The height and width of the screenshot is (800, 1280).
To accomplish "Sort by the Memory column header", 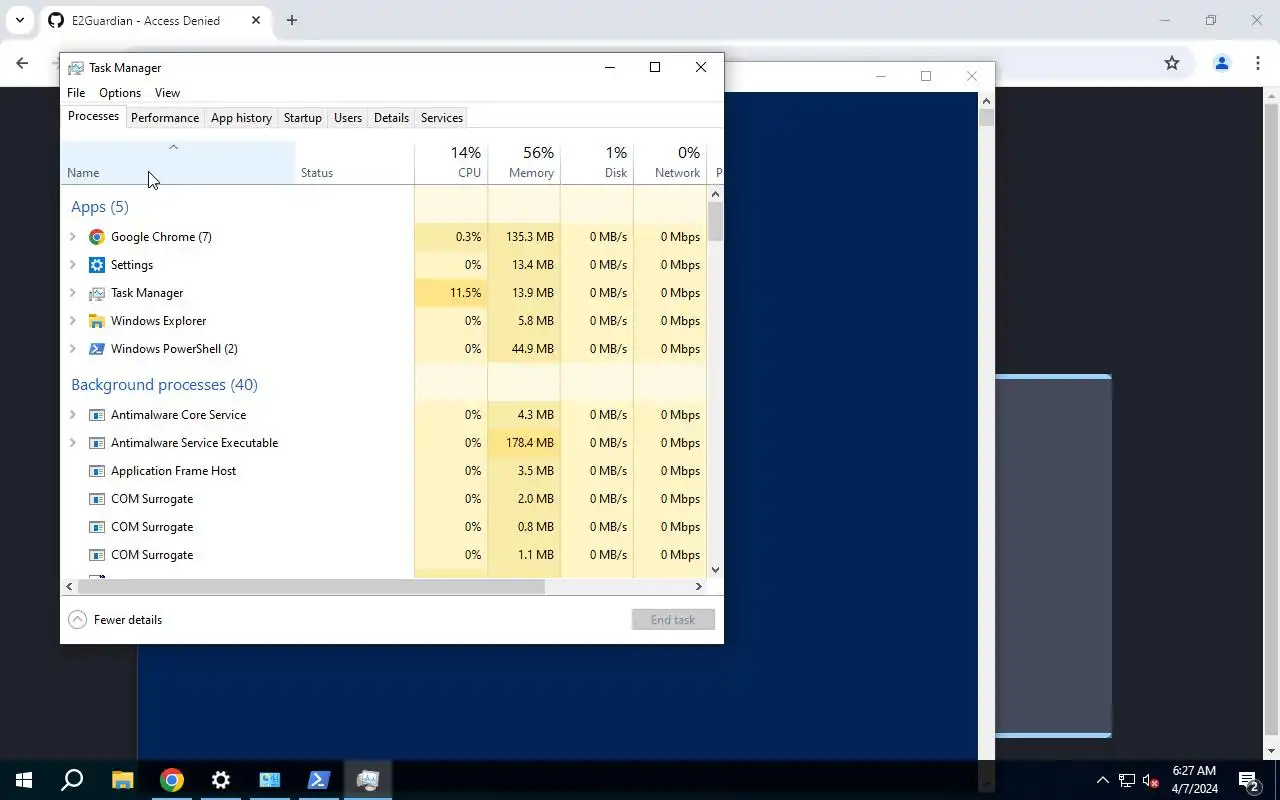I will [524, 163].
